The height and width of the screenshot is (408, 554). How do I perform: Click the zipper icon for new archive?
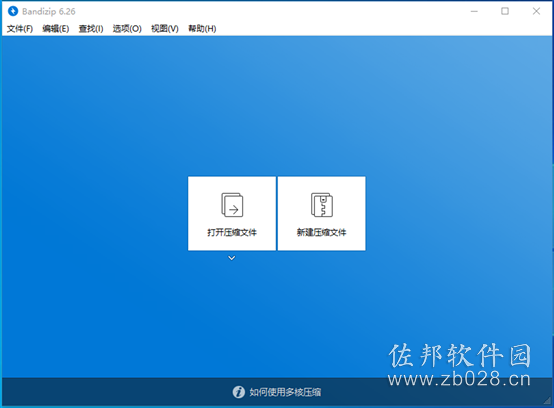[x=322, y=205]
